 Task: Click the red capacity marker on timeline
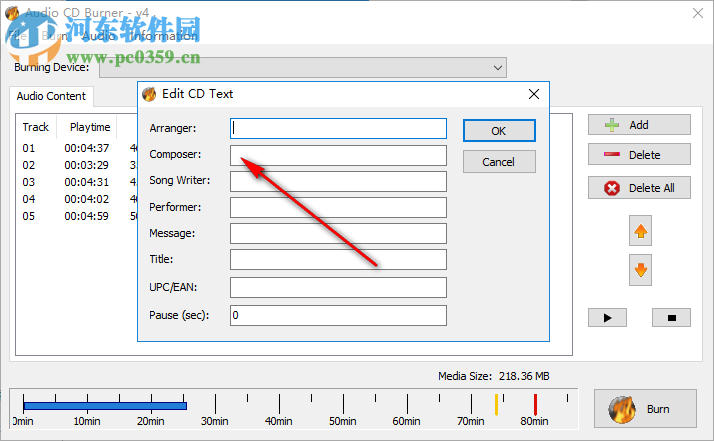coord(536,405)
